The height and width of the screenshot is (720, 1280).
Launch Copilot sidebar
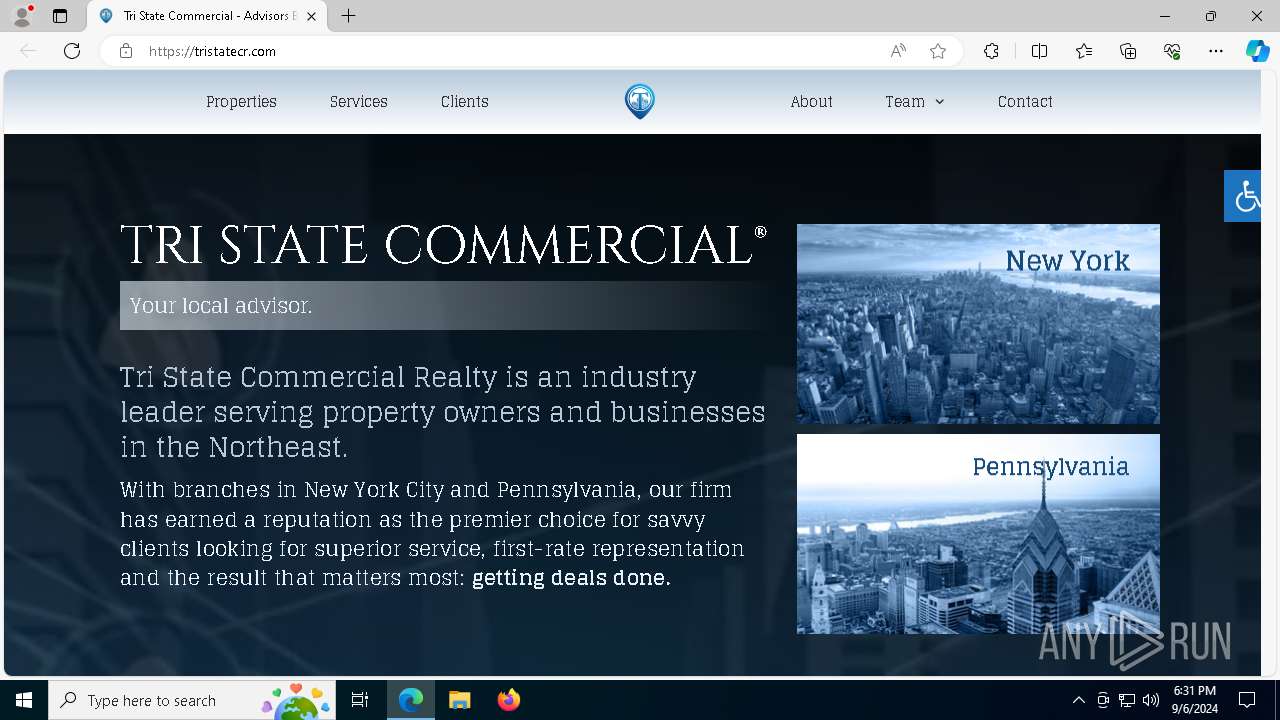[1257, 51]
